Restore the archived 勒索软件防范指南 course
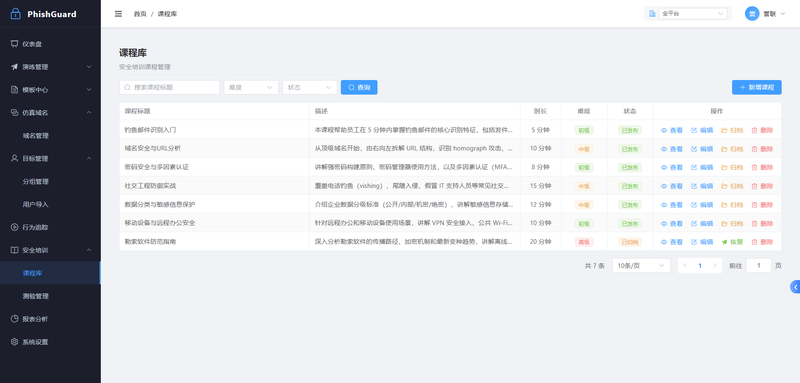The height and width of the screenshot is (383, 800). (732, 242)
